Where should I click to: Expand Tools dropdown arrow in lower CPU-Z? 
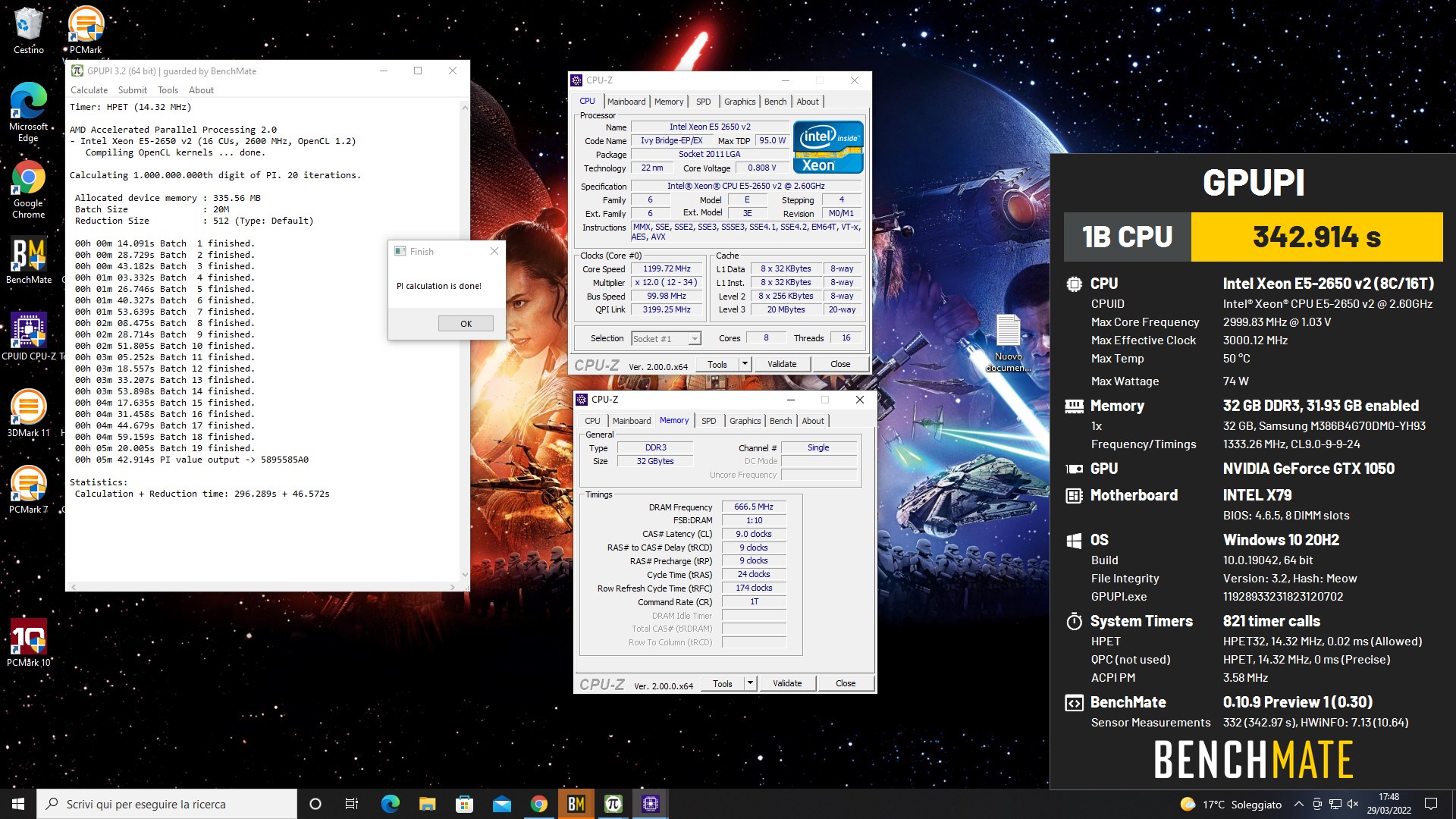pos(750,683)
